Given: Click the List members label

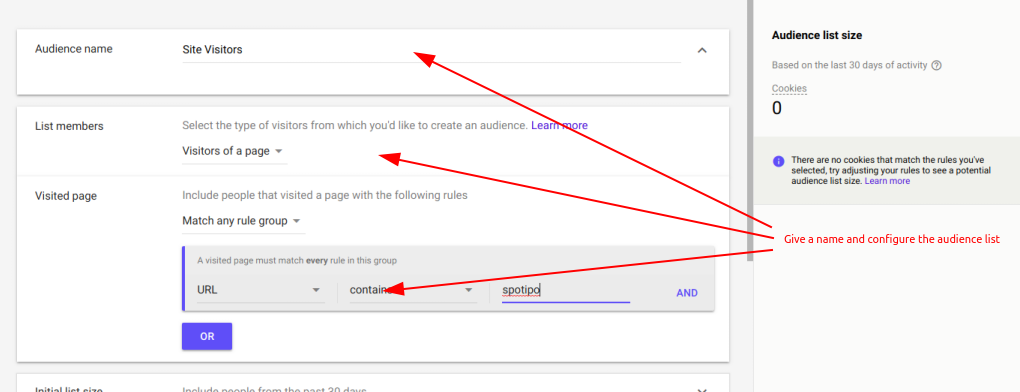Looking at the screenshot, I should [69, 126].
